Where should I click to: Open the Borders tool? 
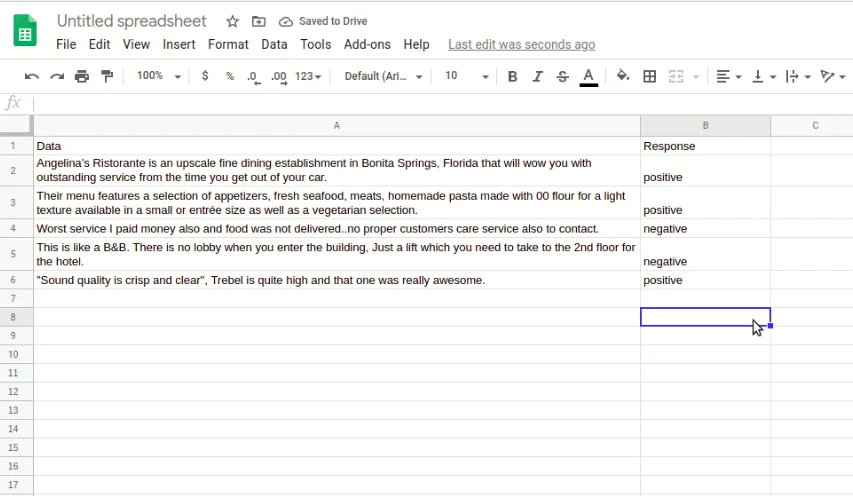(x=650, y=77)
